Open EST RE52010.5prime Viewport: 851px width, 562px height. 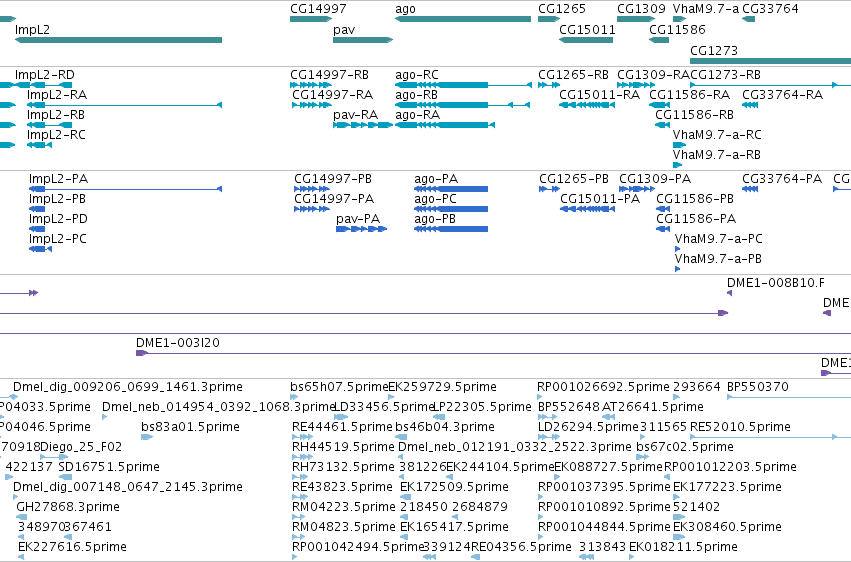[x=740, y=427]
